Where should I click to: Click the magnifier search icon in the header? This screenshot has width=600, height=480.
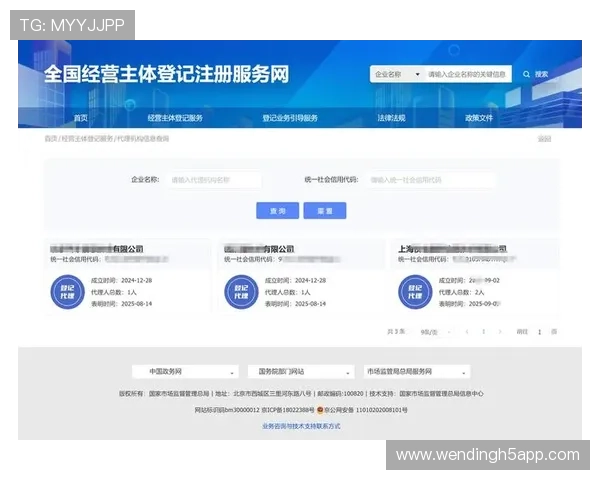click(x=527, y=74)
